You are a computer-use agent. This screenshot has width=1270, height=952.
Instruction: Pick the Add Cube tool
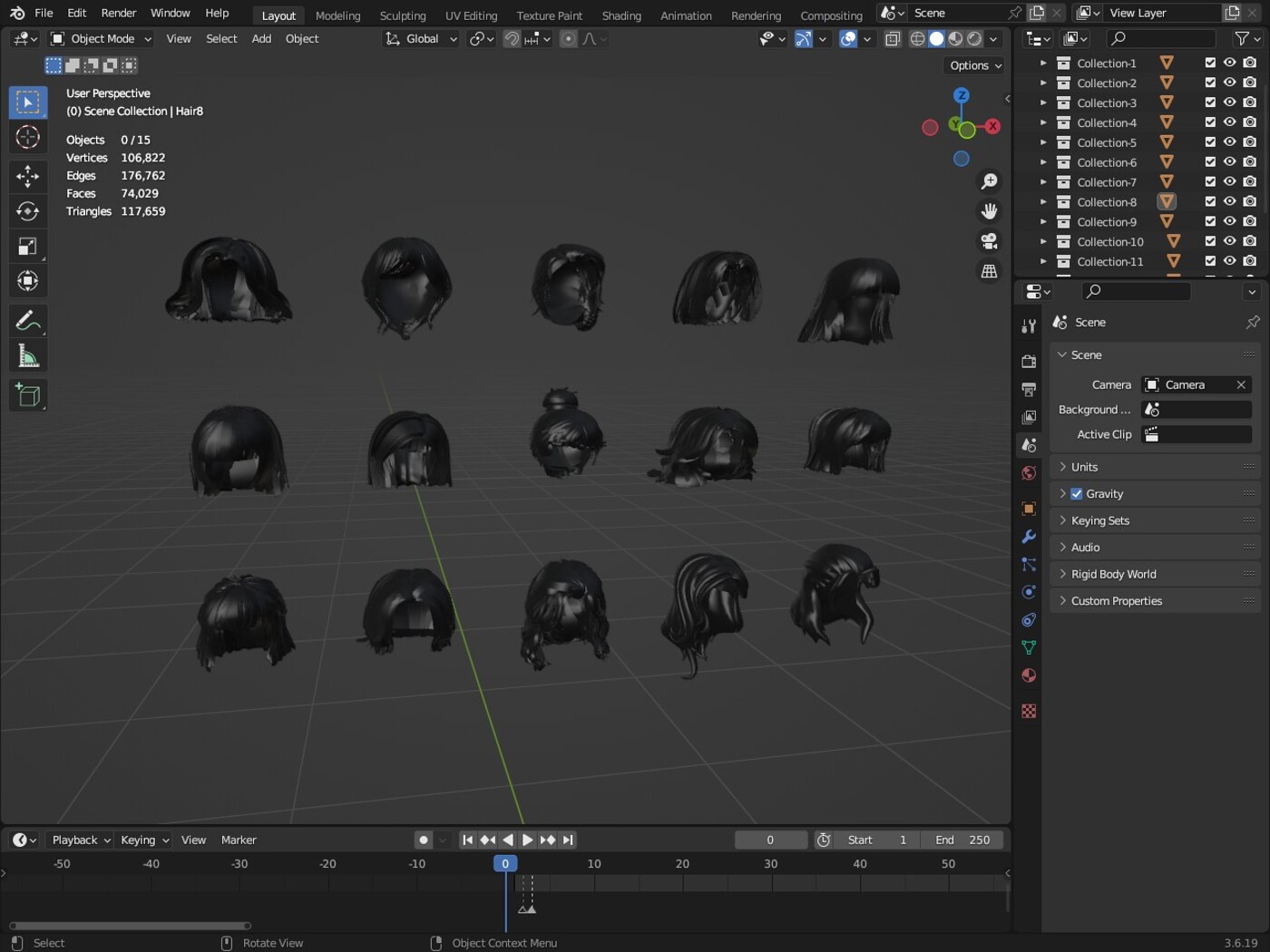tap(27, 395)
